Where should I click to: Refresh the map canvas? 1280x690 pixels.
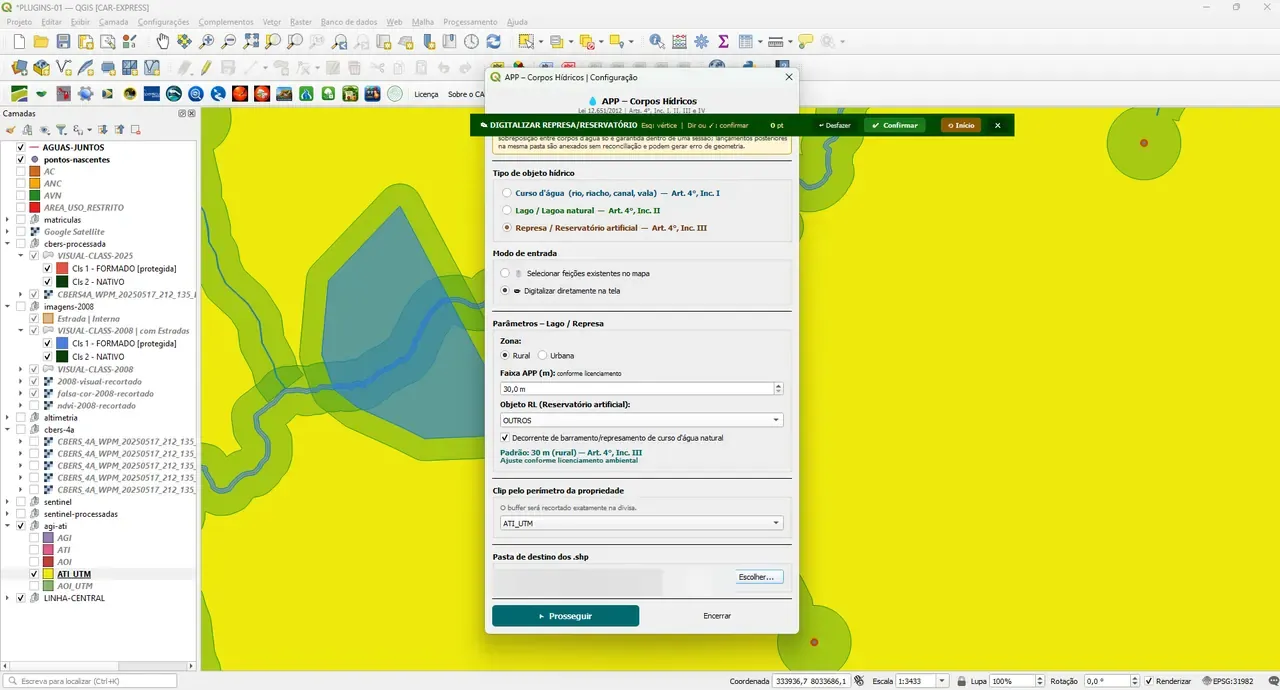[x=493, y=42]
